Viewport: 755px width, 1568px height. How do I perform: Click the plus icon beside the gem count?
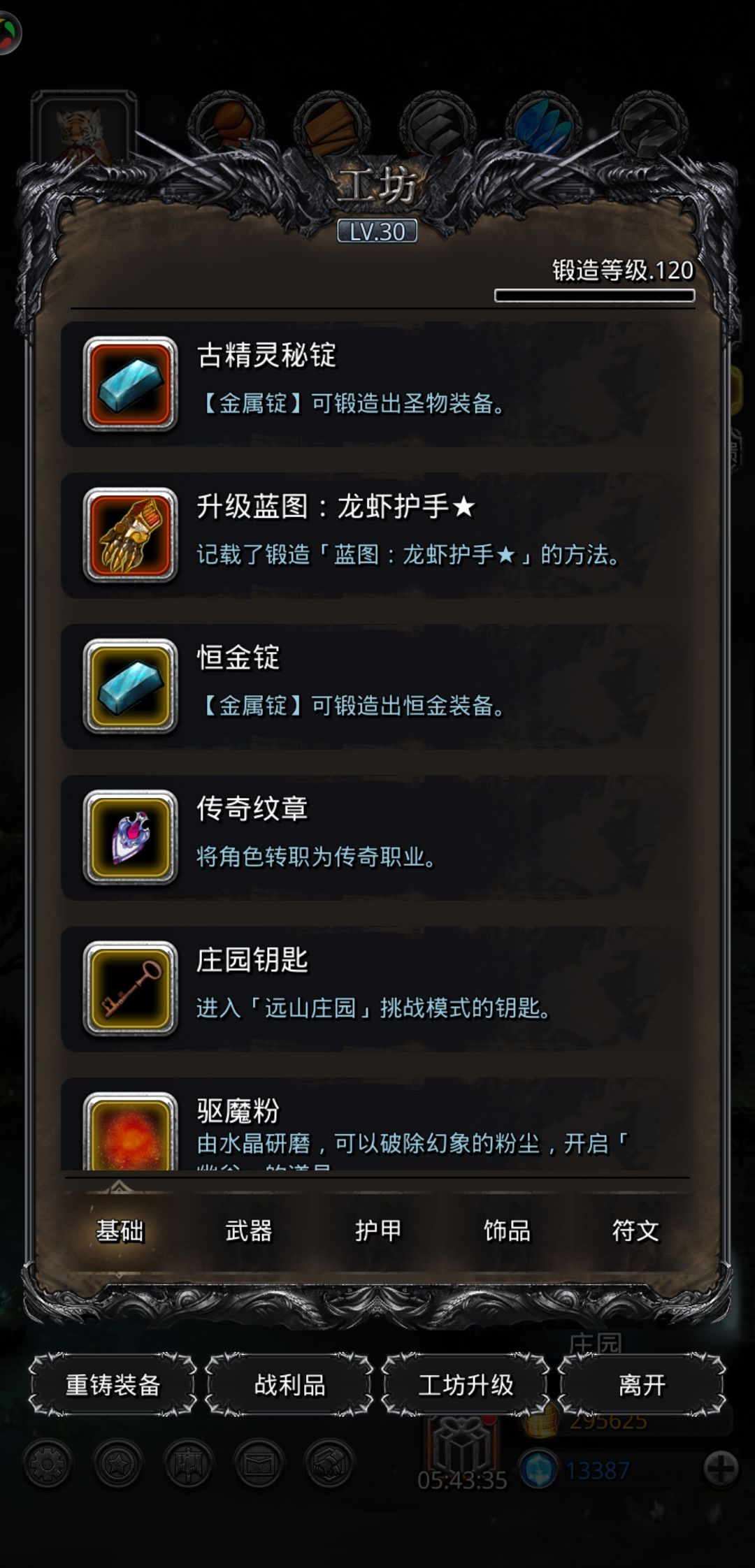click(x=721, y=1468)
